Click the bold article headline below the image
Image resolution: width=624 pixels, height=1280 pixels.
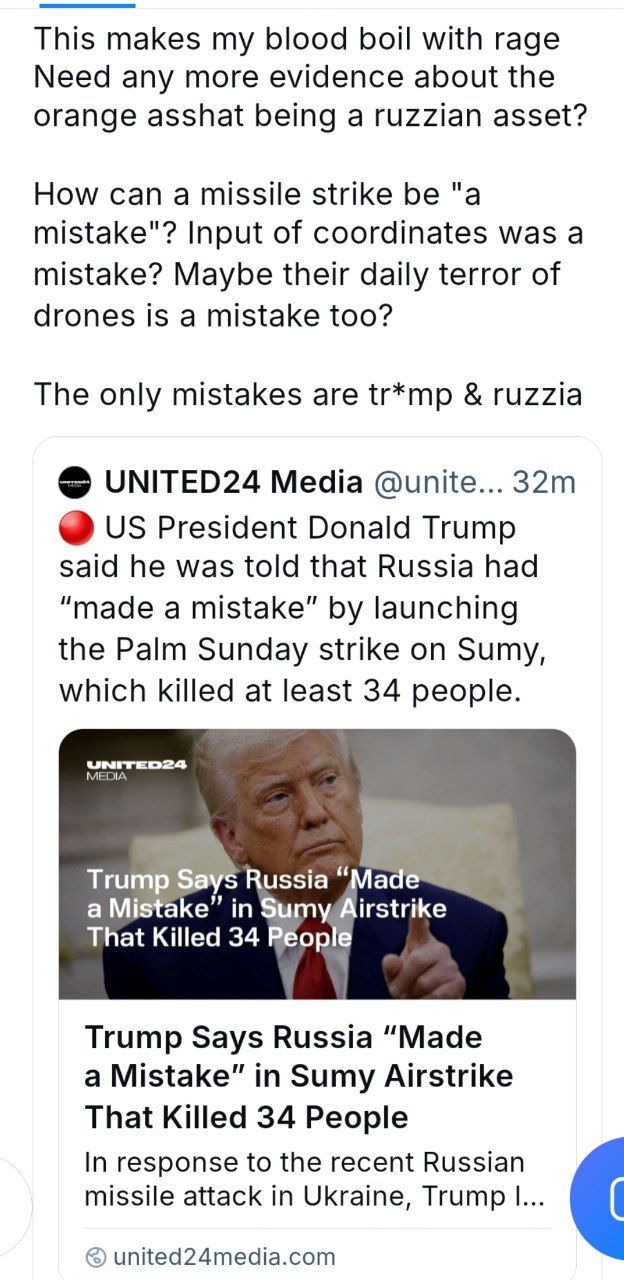pos(299,1076)
